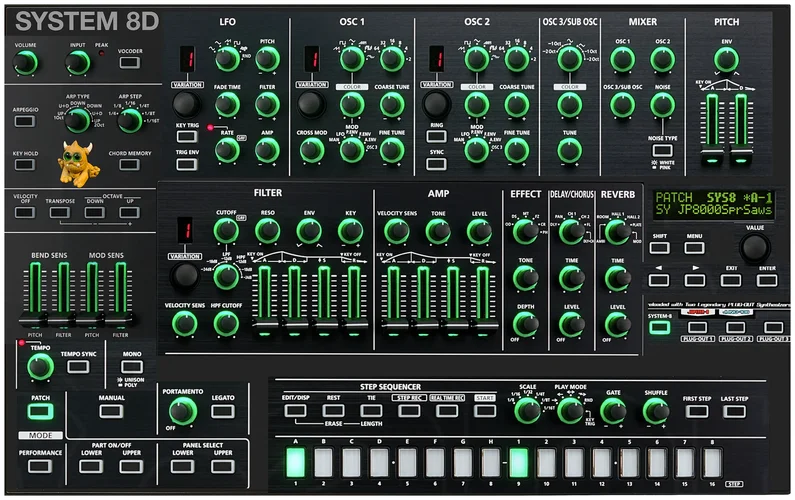The image size is (795, 500).
Task: Click the Mixer Noise Type button
Action: 663,151
